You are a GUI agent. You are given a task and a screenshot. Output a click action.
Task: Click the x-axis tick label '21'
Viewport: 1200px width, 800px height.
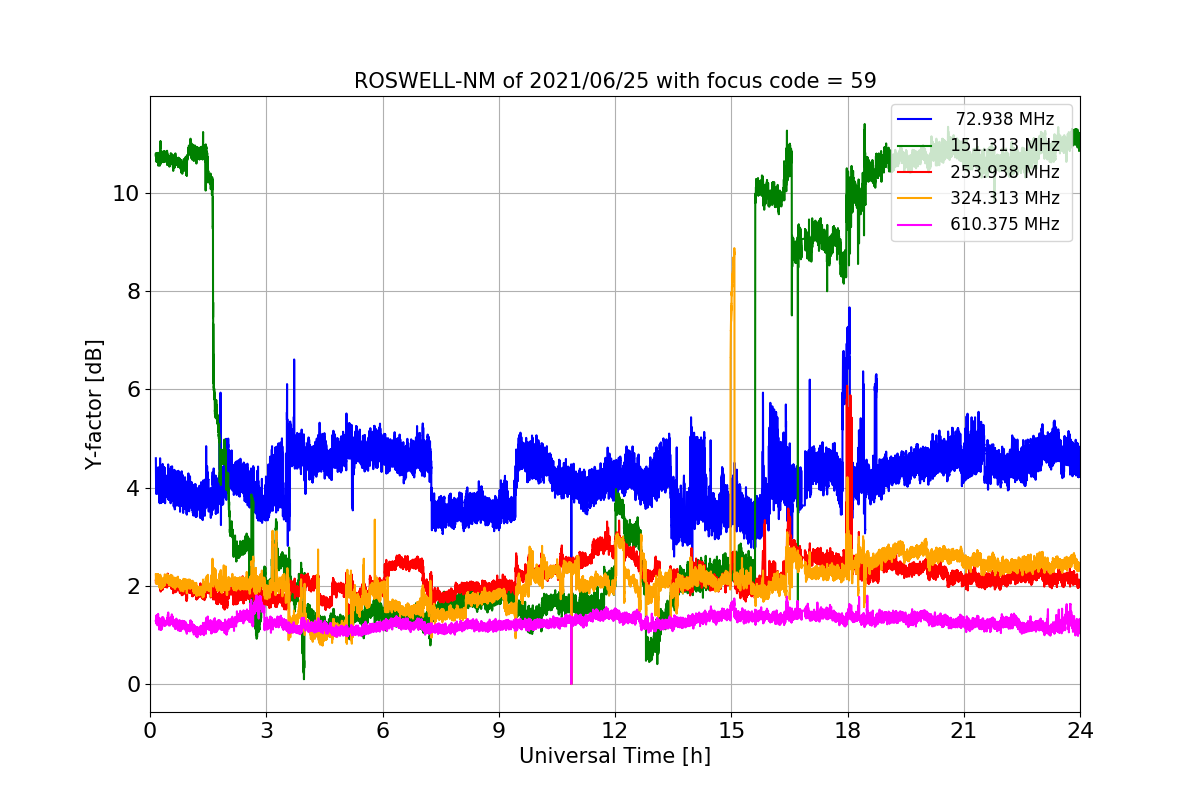[964, 731]
